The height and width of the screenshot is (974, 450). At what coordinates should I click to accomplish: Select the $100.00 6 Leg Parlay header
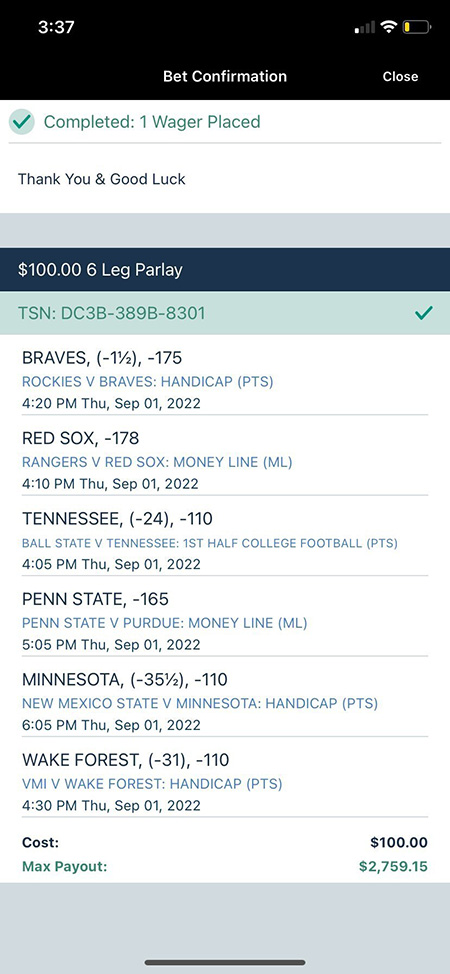point(225,270)
